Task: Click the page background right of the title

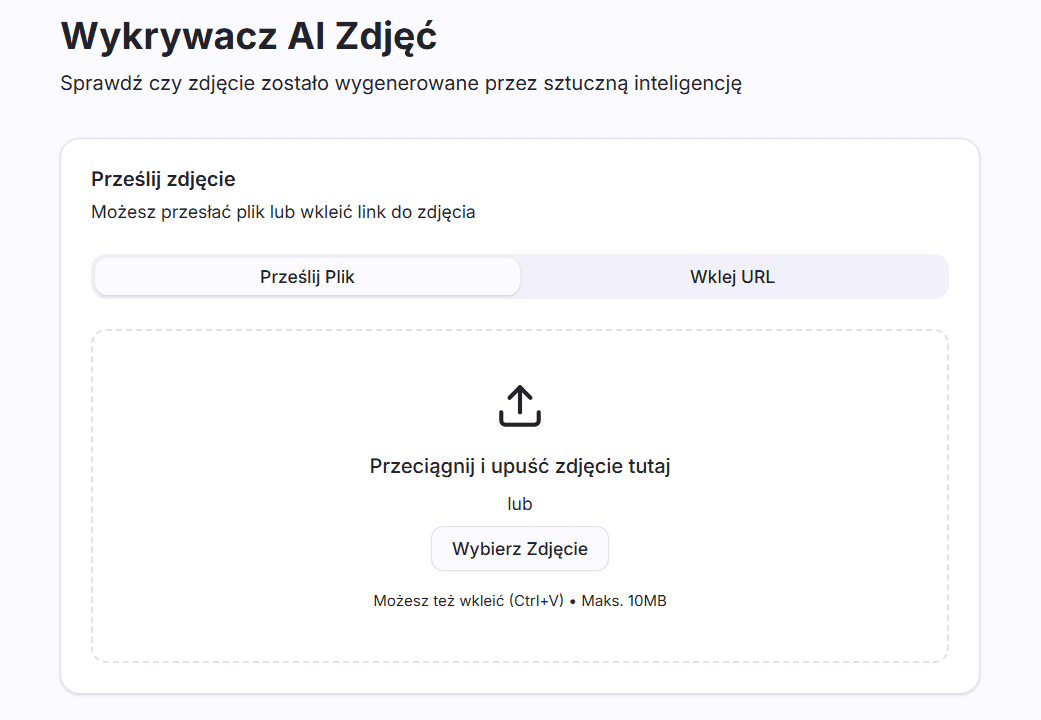Action: click(750, 36)
